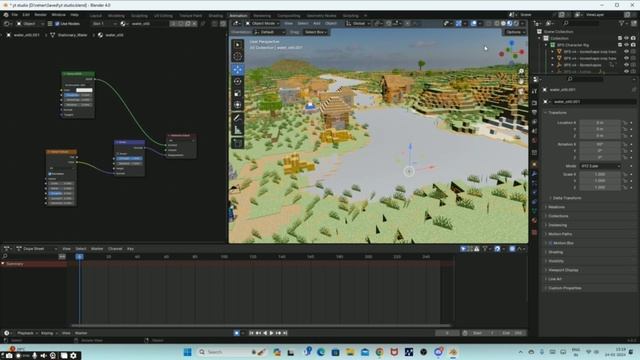Toggle only show selected in dope sheet
The width and height of the screenshot is (640, 360).
463,249
